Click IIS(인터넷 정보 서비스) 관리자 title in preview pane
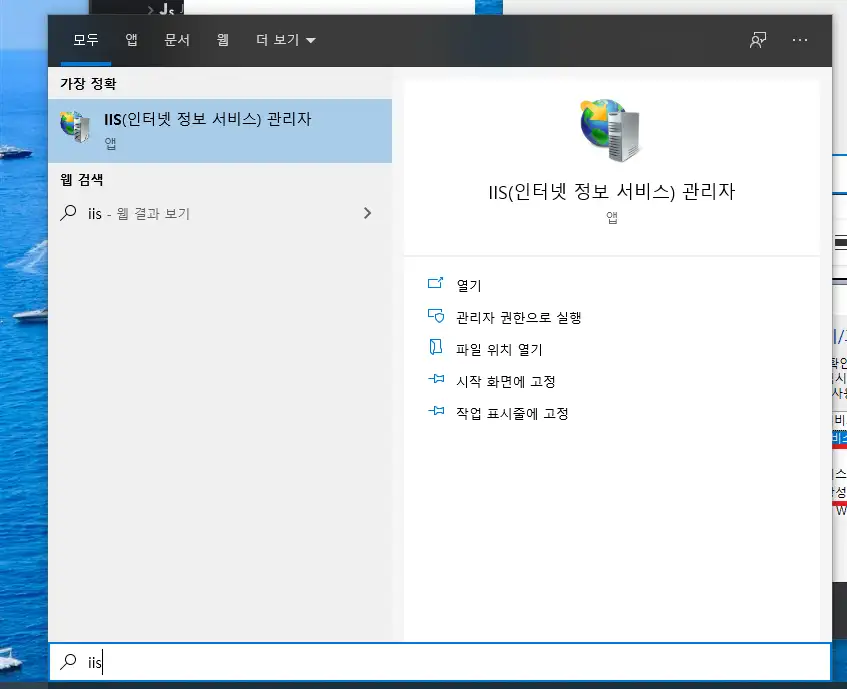 pyautogui.click(x=611, y=191)
